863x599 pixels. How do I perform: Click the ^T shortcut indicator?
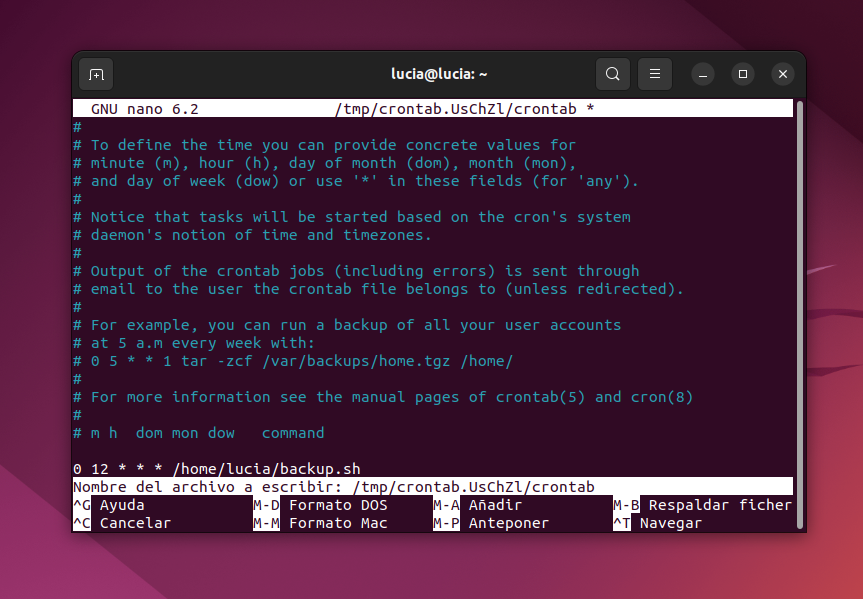(x=624, y=523)
